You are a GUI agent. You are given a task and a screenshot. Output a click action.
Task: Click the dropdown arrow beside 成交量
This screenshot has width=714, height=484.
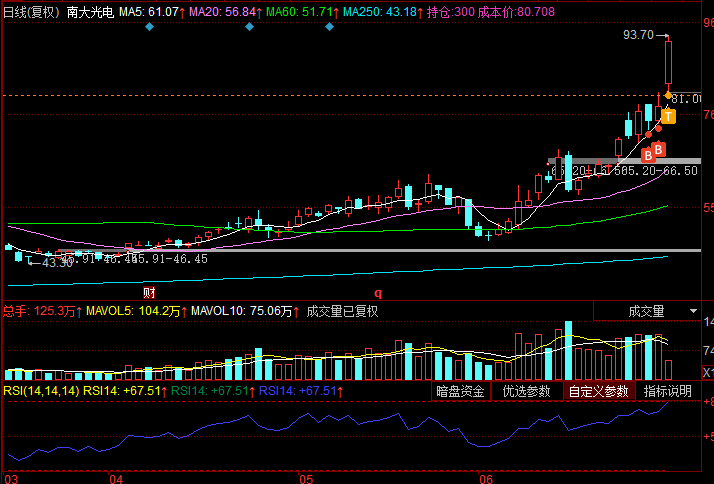(693, 311)
